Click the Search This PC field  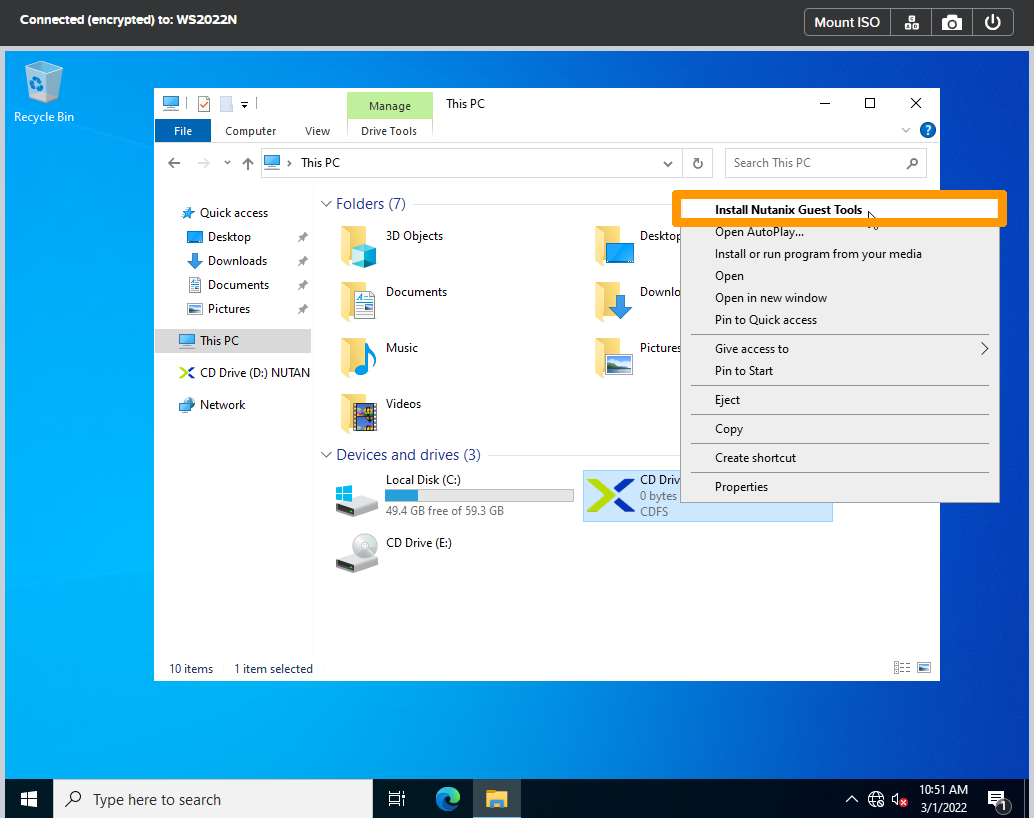click(x=815, y=163)
